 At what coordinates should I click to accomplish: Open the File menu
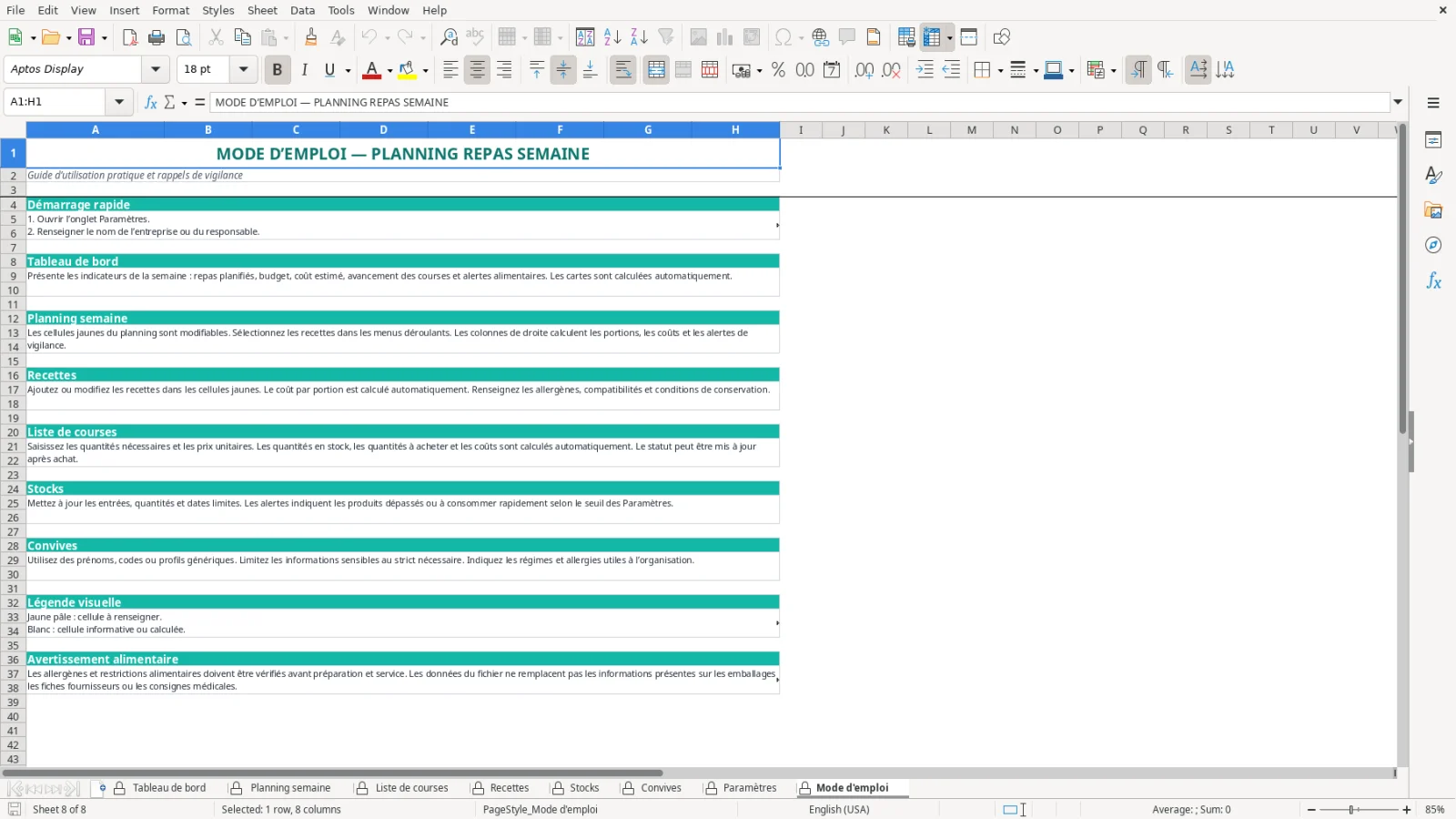coord(15,10)
